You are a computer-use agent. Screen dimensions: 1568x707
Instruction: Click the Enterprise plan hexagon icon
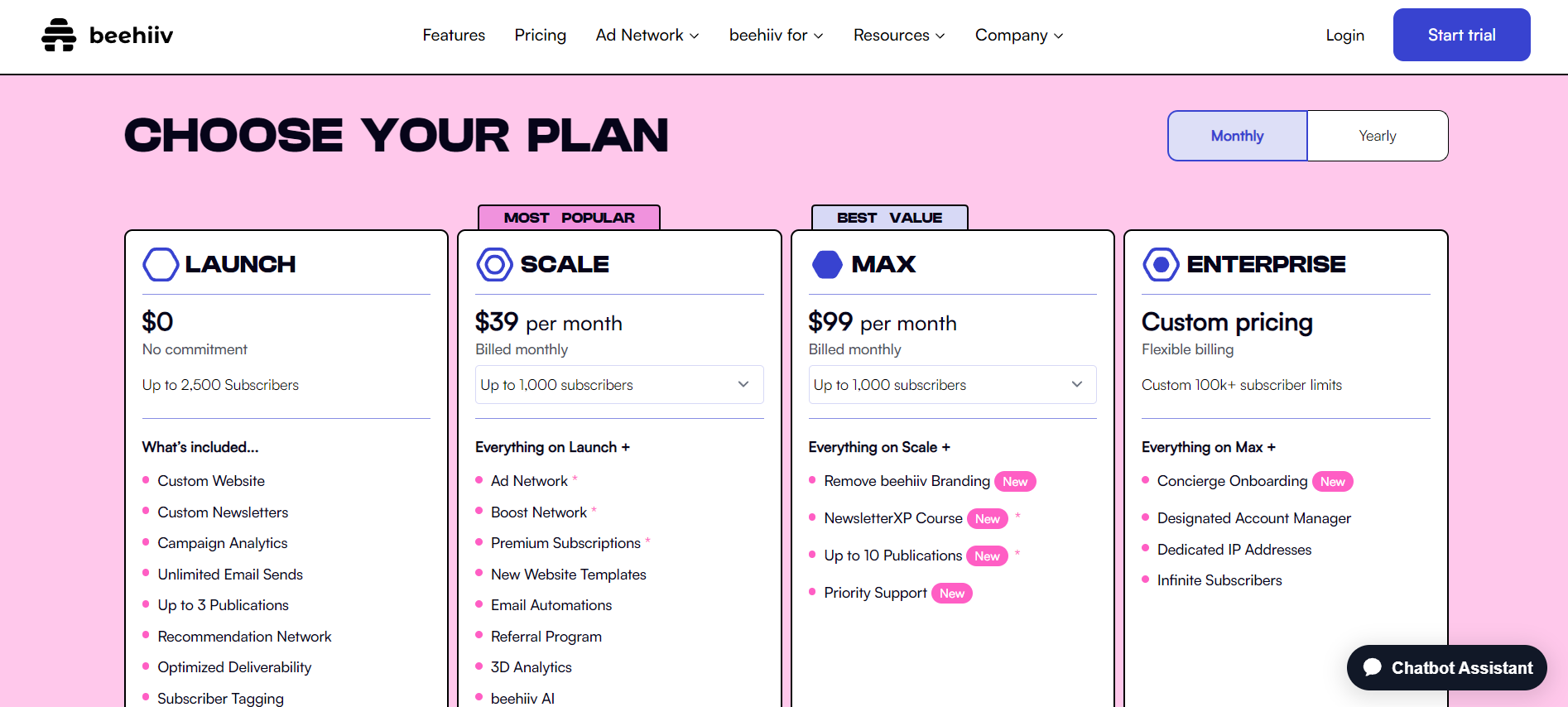pyautogui.click(x=1161, y=264)
